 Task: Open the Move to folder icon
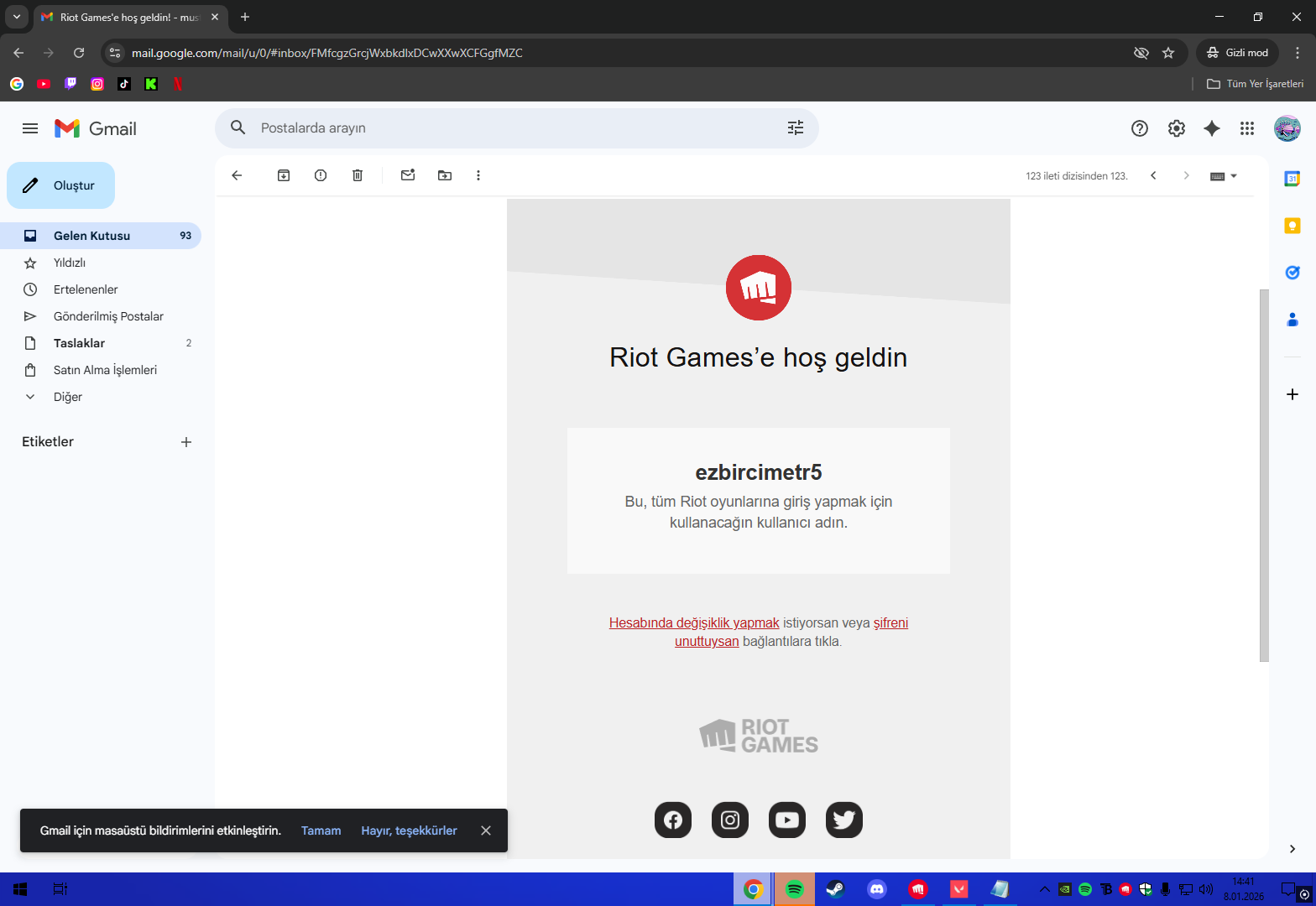445,175
